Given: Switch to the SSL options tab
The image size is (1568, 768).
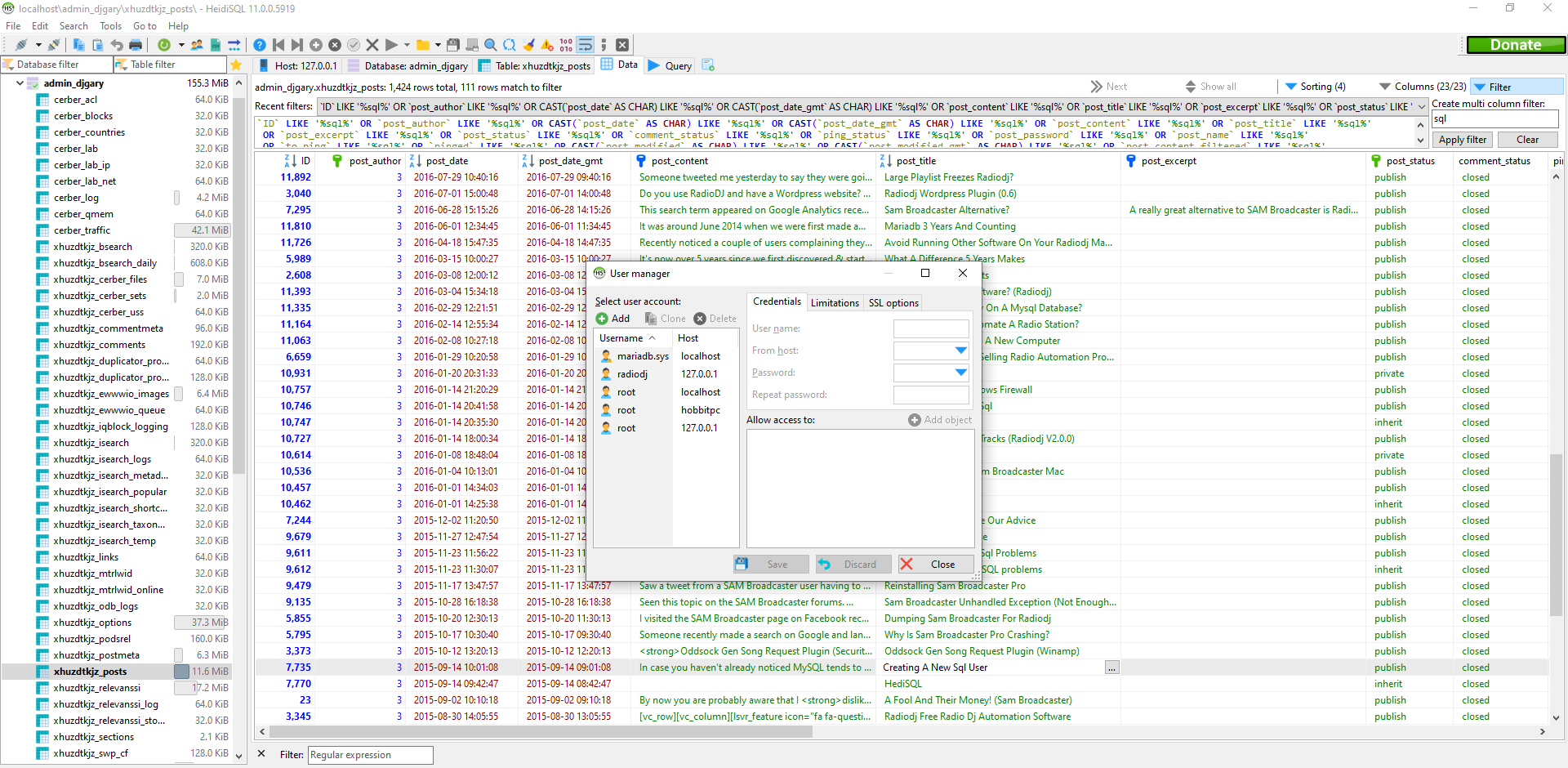Looking at the screenshot, I should [x=893, y=302].
